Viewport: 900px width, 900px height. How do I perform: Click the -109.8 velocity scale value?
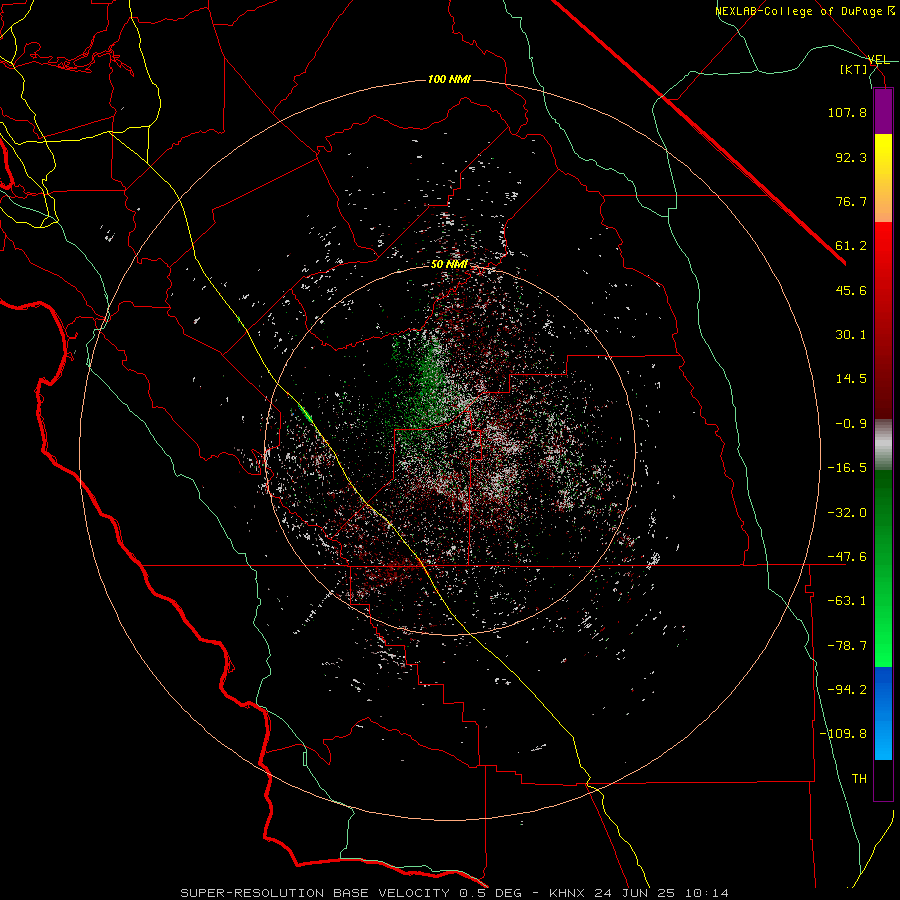[x=843, y=734]
